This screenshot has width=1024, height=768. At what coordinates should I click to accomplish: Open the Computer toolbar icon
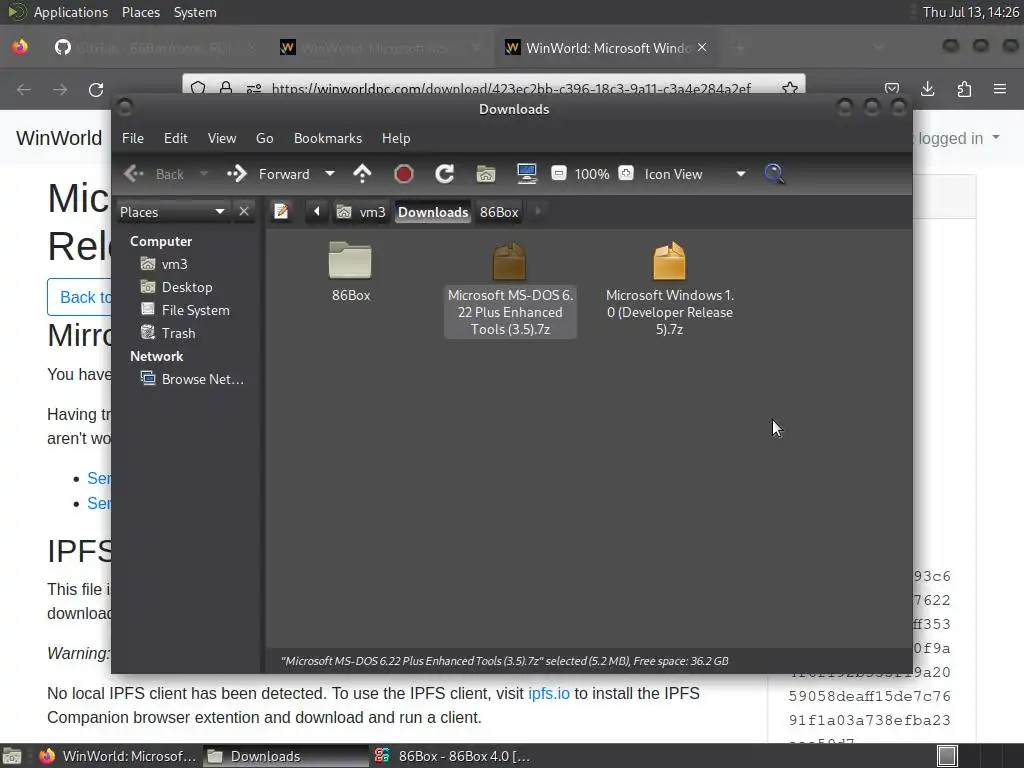click(526, 174)
